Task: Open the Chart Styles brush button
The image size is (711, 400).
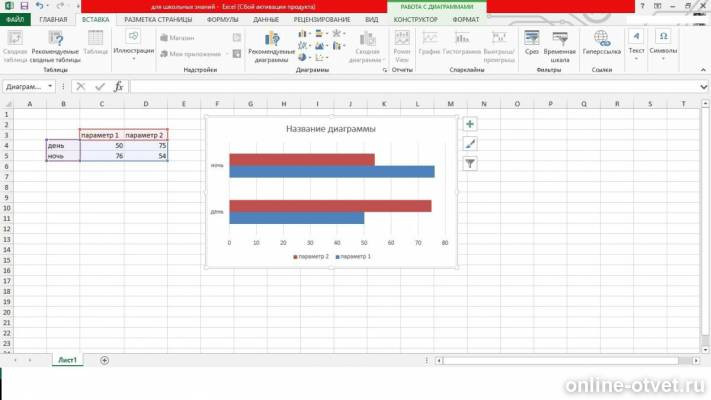Action: pos(470,144)
